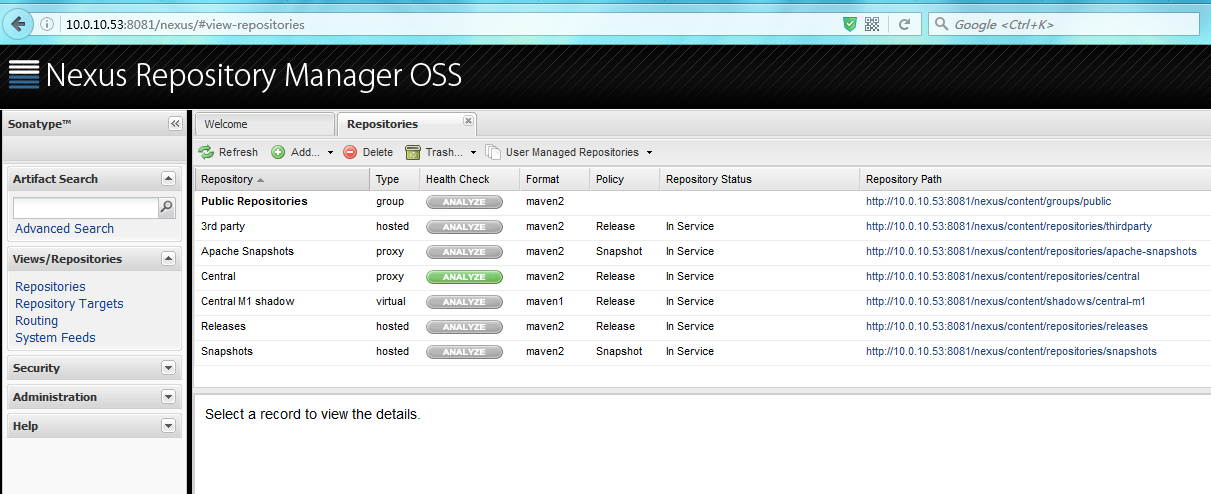Click the Refresh toolbar button
Viewport: 1211px width, 494px height.
[228, 152]
